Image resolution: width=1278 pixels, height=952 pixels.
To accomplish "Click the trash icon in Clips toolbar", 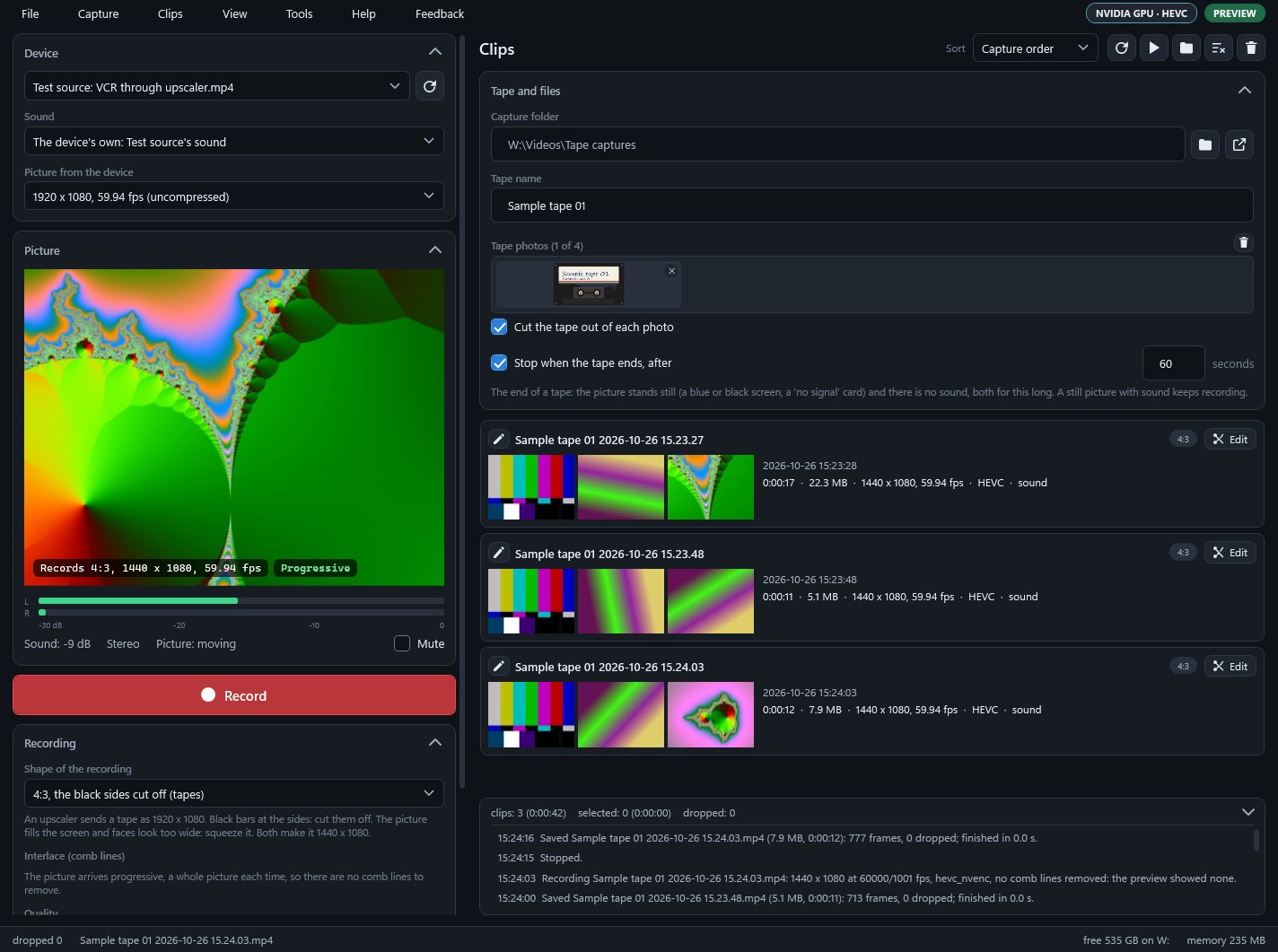I will (1251, 48).
